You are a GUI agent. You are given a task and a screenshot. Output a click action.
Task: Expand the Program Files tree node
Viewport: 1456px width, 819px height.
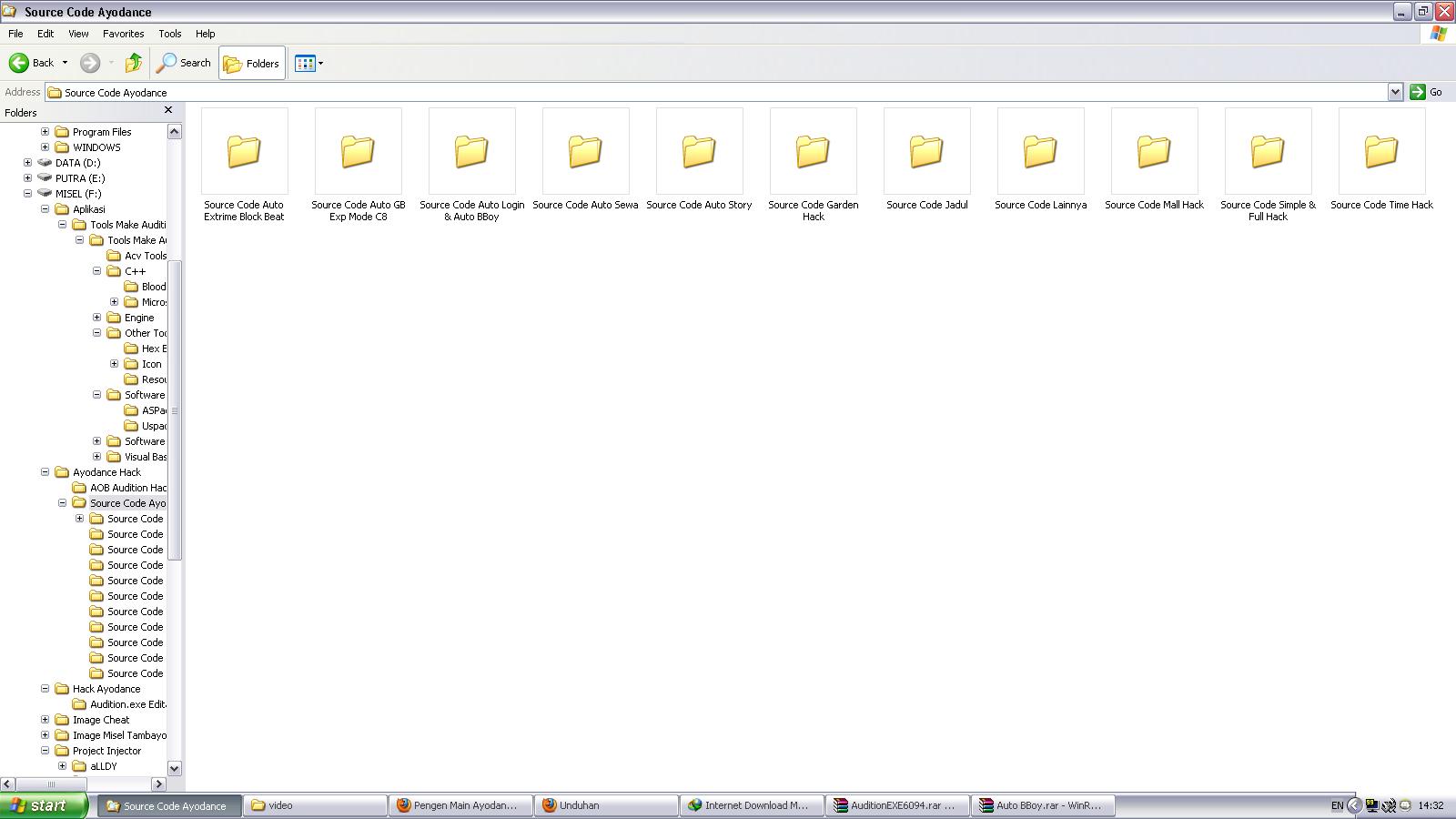click(x=45, y=132)
